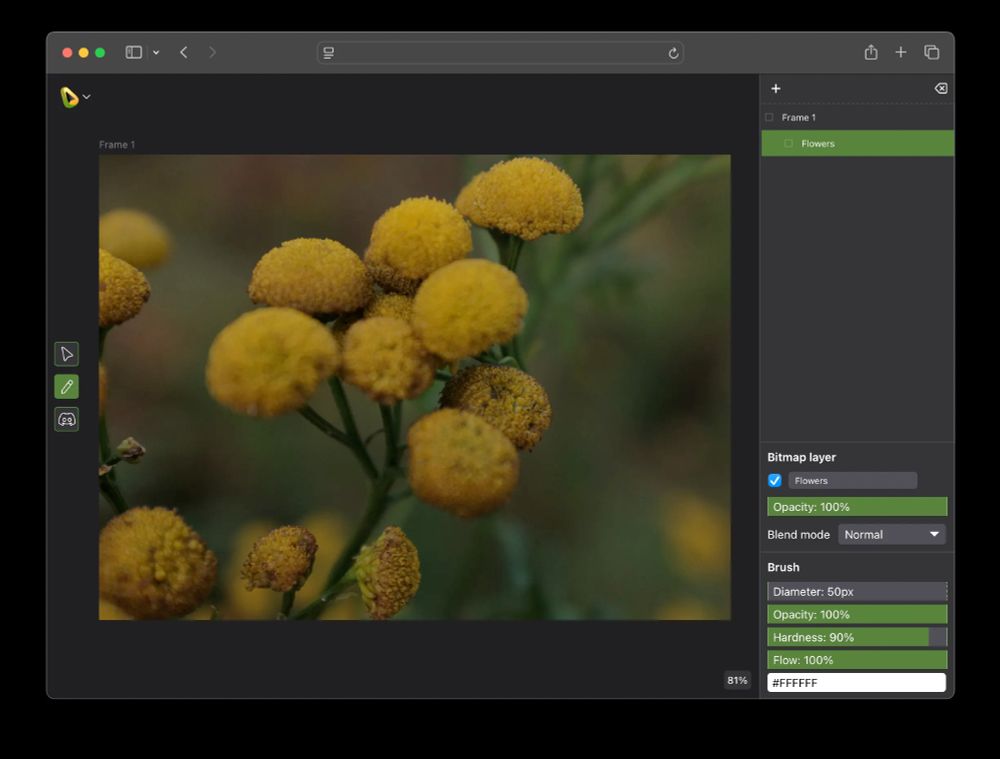Open the Discord community link icon
1000x759 pixels.
tap(66, 419)
